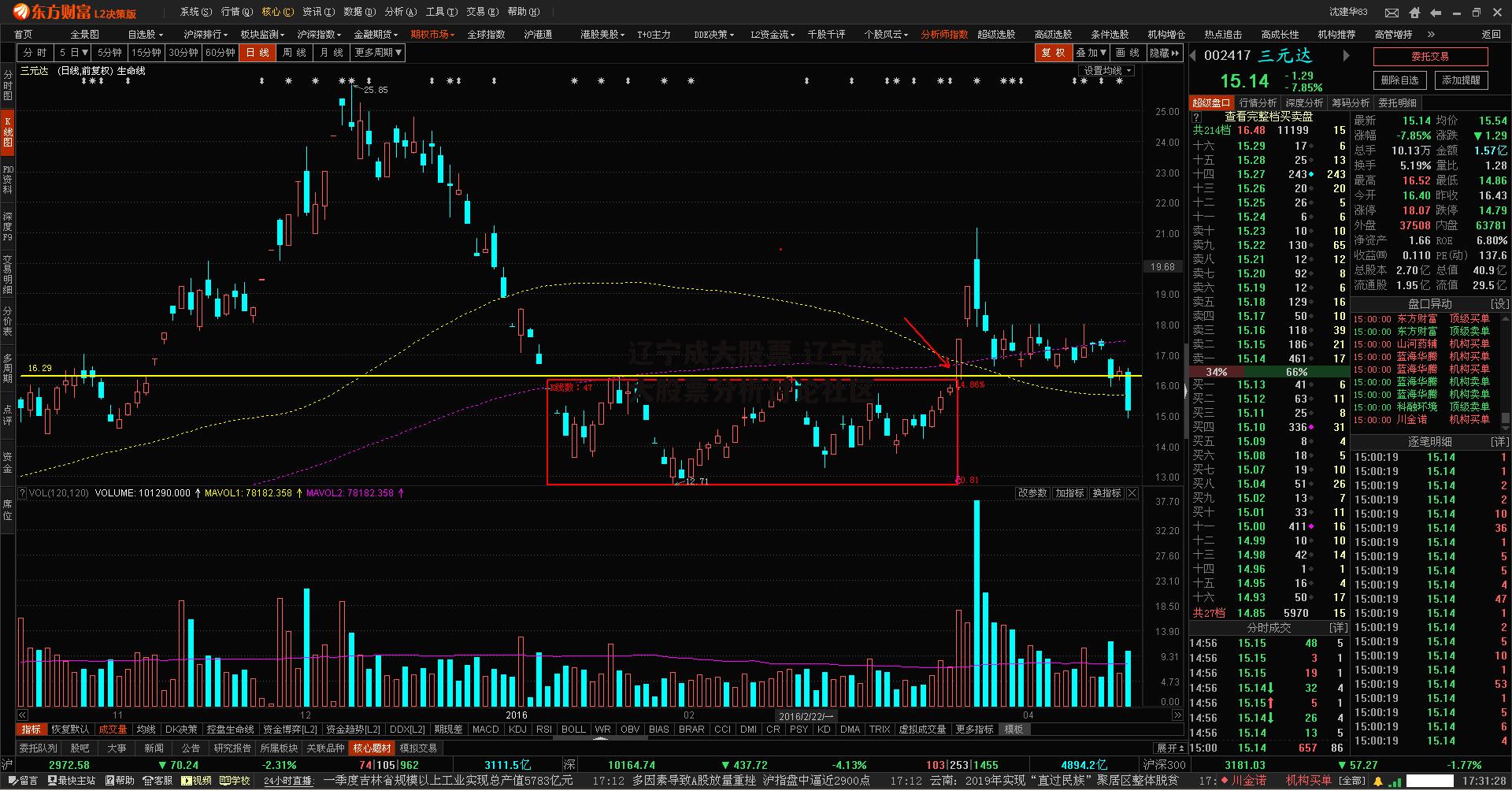Click 查看完整档买卖盘 link

click(1269, 117)
